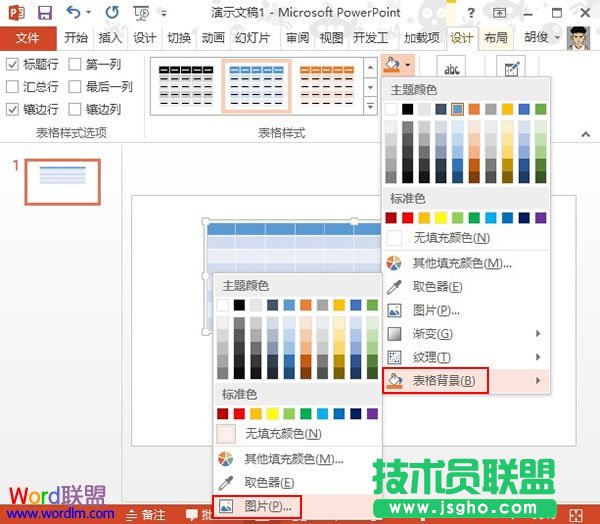This screenshot has width=600, height=524.
Task: Pick the standard red color in shading menu
Action: click(408, 218)
